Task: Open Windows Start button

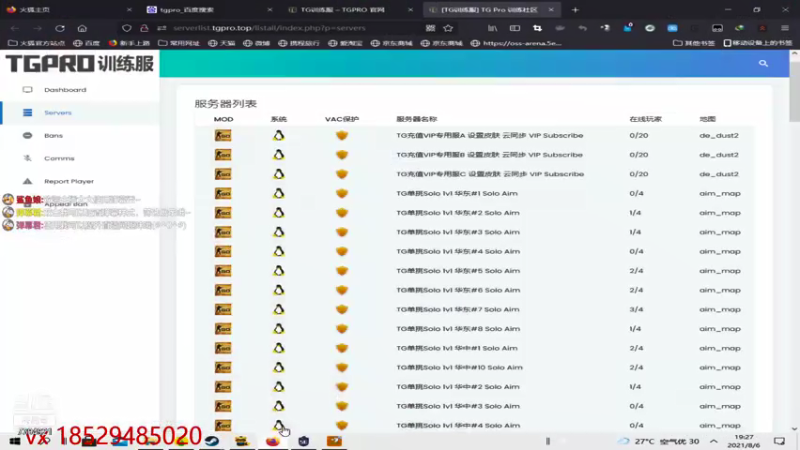Action: point(14,441)
